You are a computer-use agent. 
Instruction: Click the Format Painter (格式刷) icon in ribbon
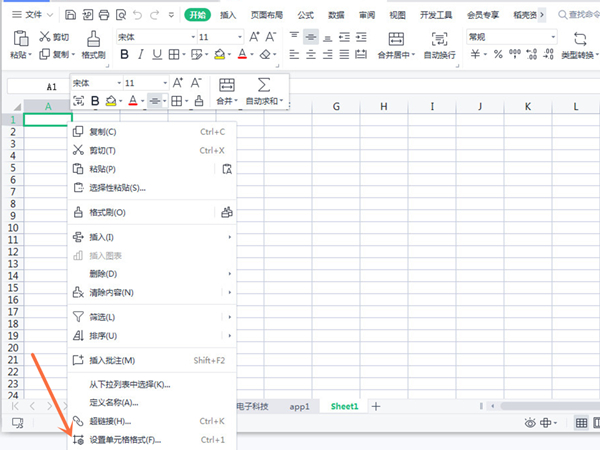[92, 38]
